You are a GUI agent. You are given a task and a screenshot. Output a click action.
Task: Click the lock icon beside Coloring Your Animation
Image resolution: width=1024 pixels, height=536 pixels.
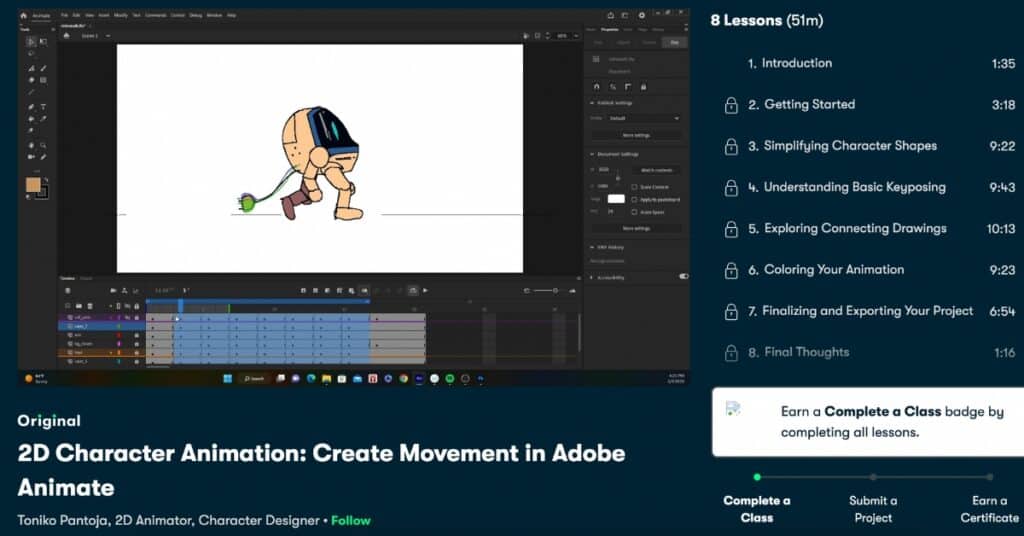pos(731,270)
